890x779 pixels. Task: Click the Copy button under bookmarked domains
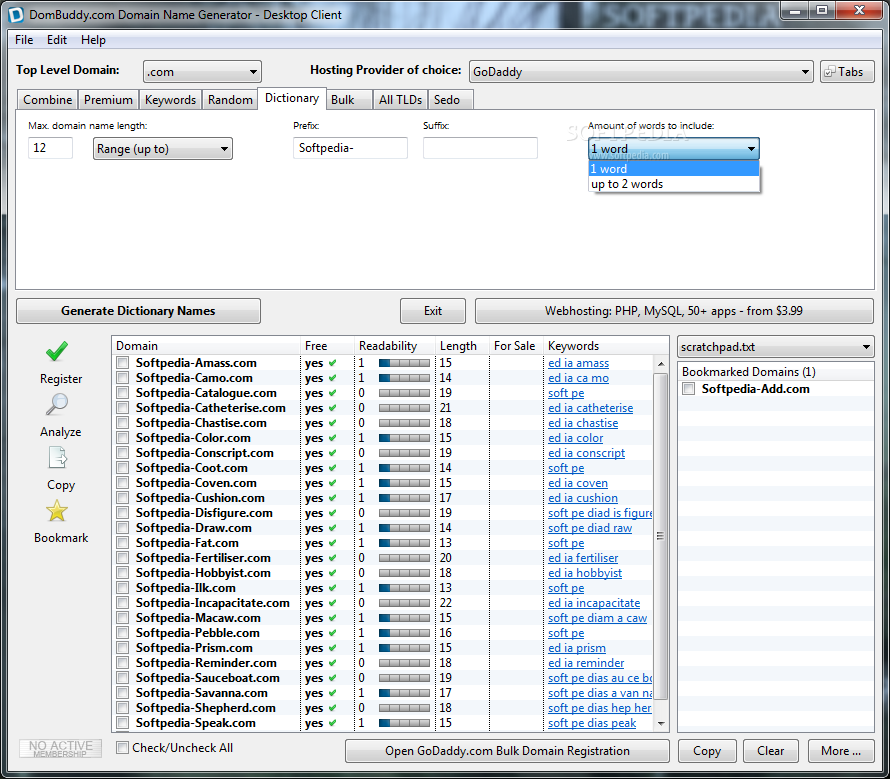pos(707,751)
